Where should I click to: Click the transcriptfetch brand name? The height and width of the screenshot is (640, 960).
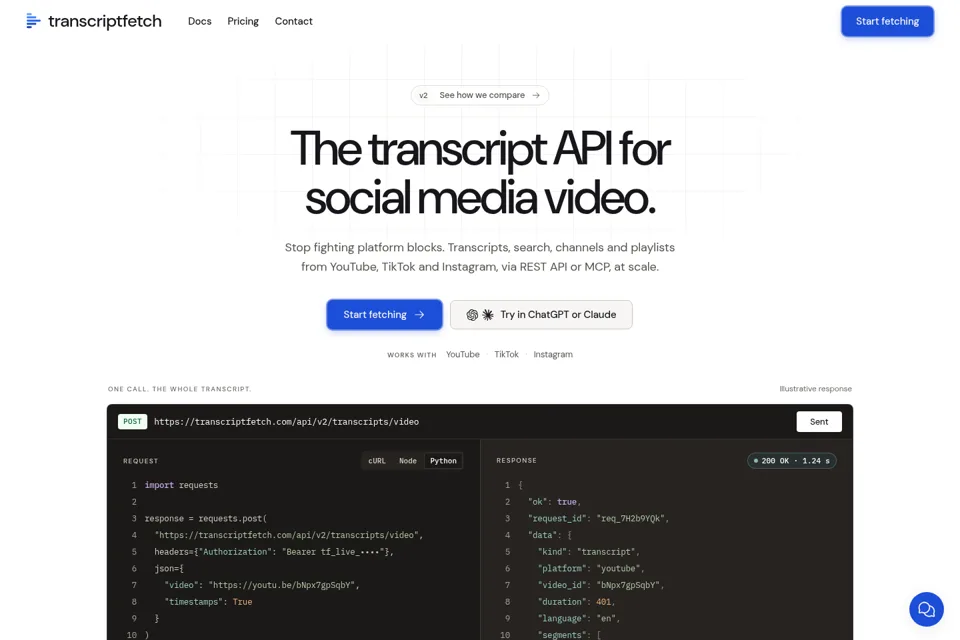click(x=105, y=21)
